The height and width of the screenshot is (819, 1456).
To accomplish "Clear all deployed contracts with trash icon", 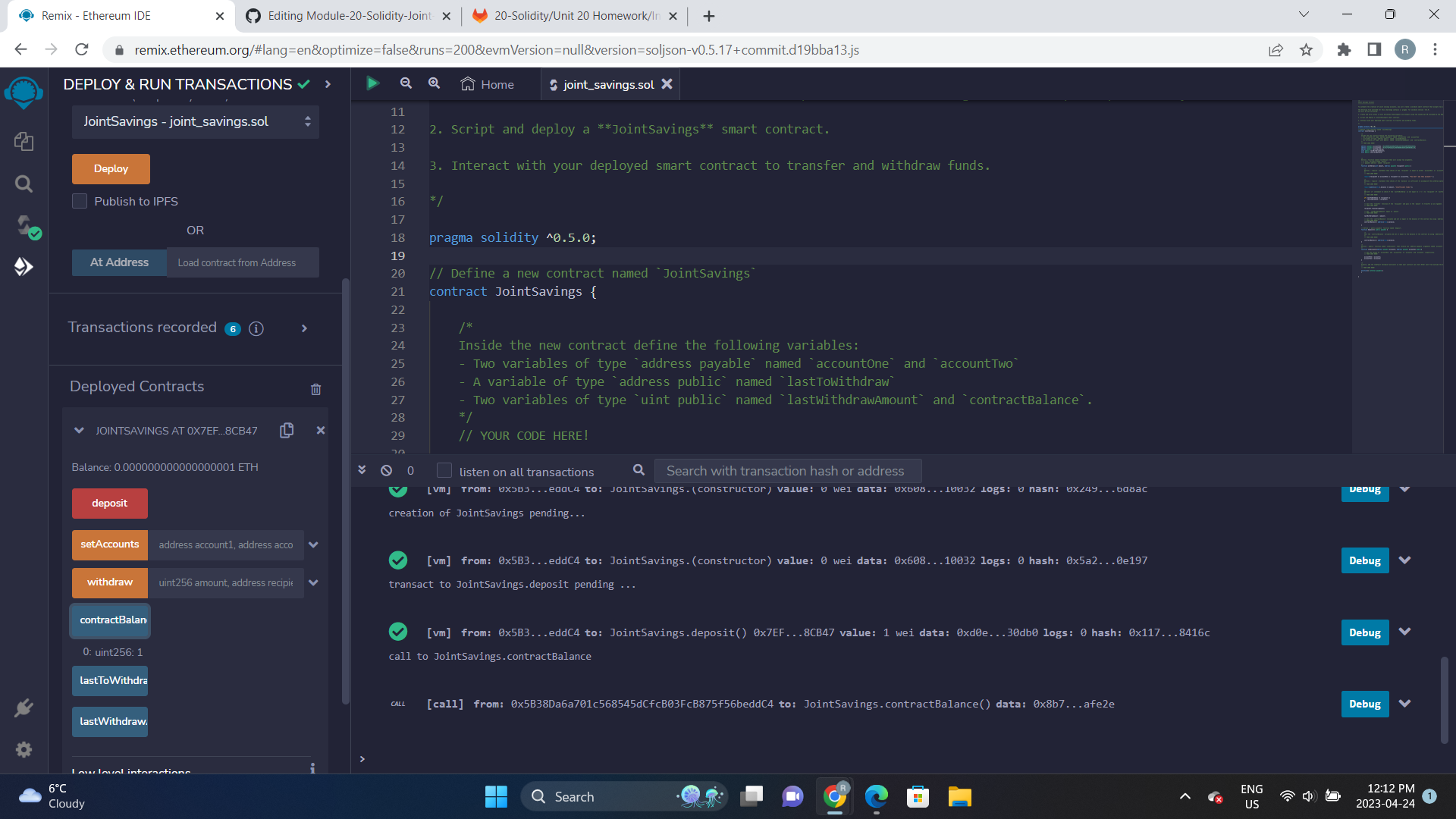I will [x=316, y=389].
